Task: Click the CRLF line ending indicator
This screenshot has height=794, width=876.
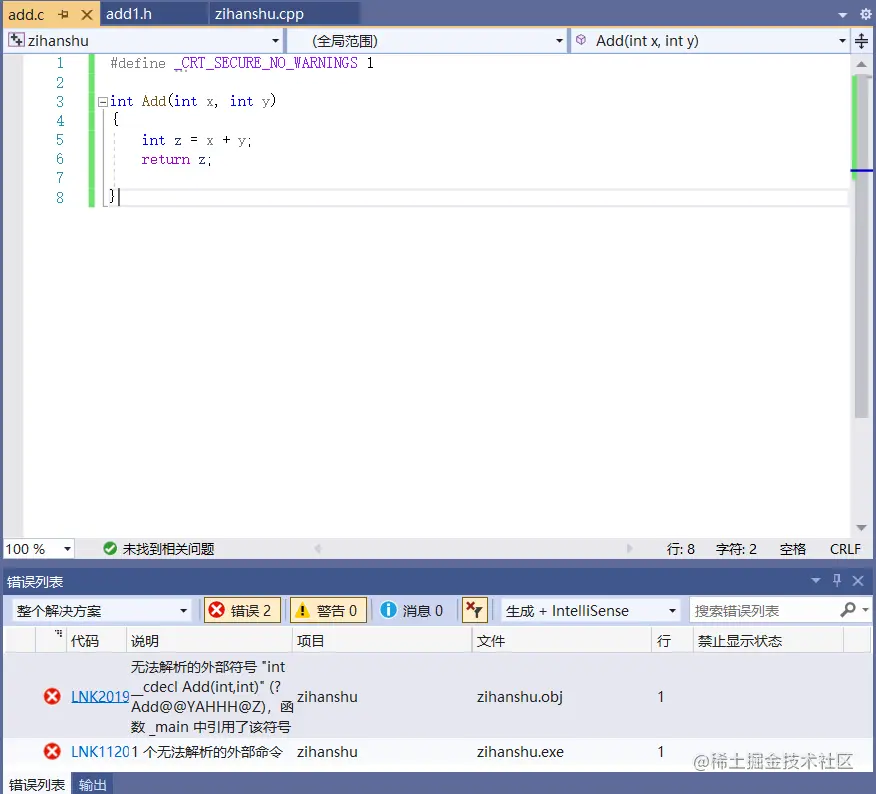Action: (845, 549)
